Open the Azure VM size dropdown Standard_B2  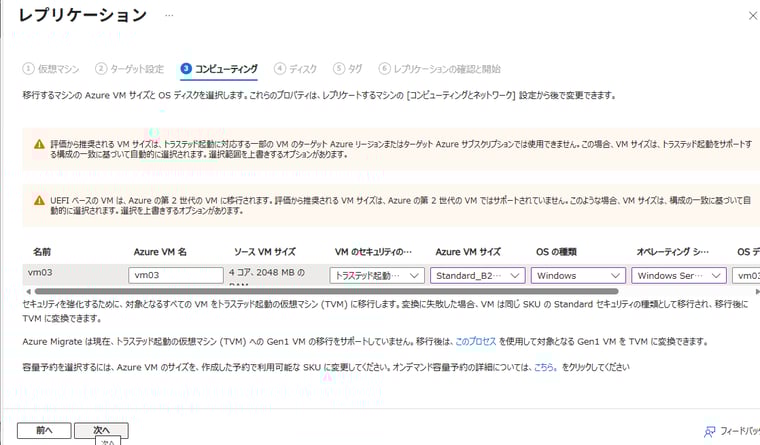pos(477,275)
